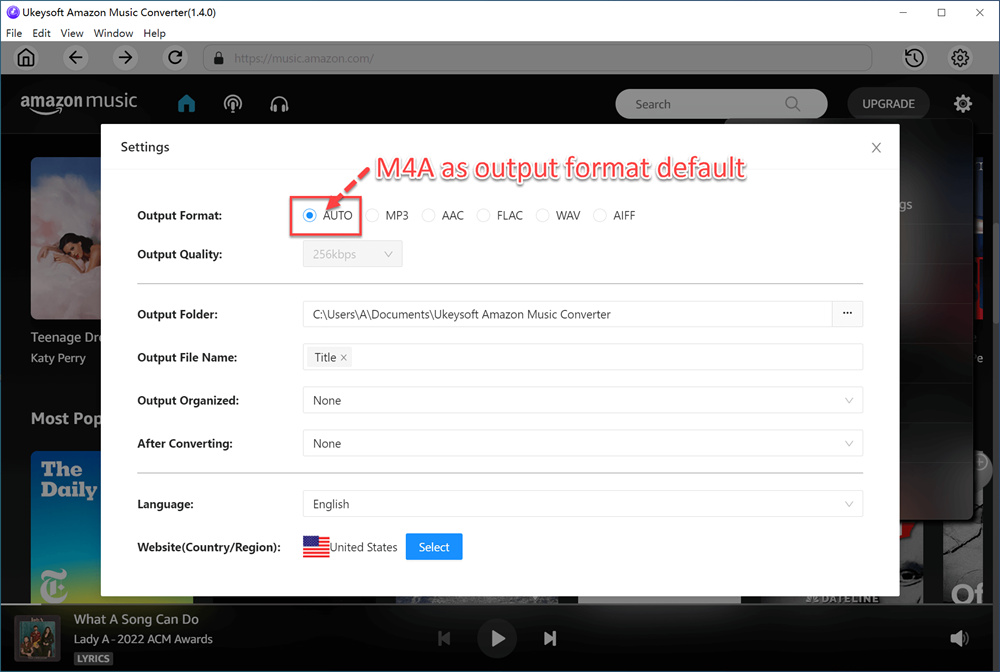The height and width of the screenshot is (672, 1000).
Task: Click the search magnifier icon
Action: click(x=792, y=104)
